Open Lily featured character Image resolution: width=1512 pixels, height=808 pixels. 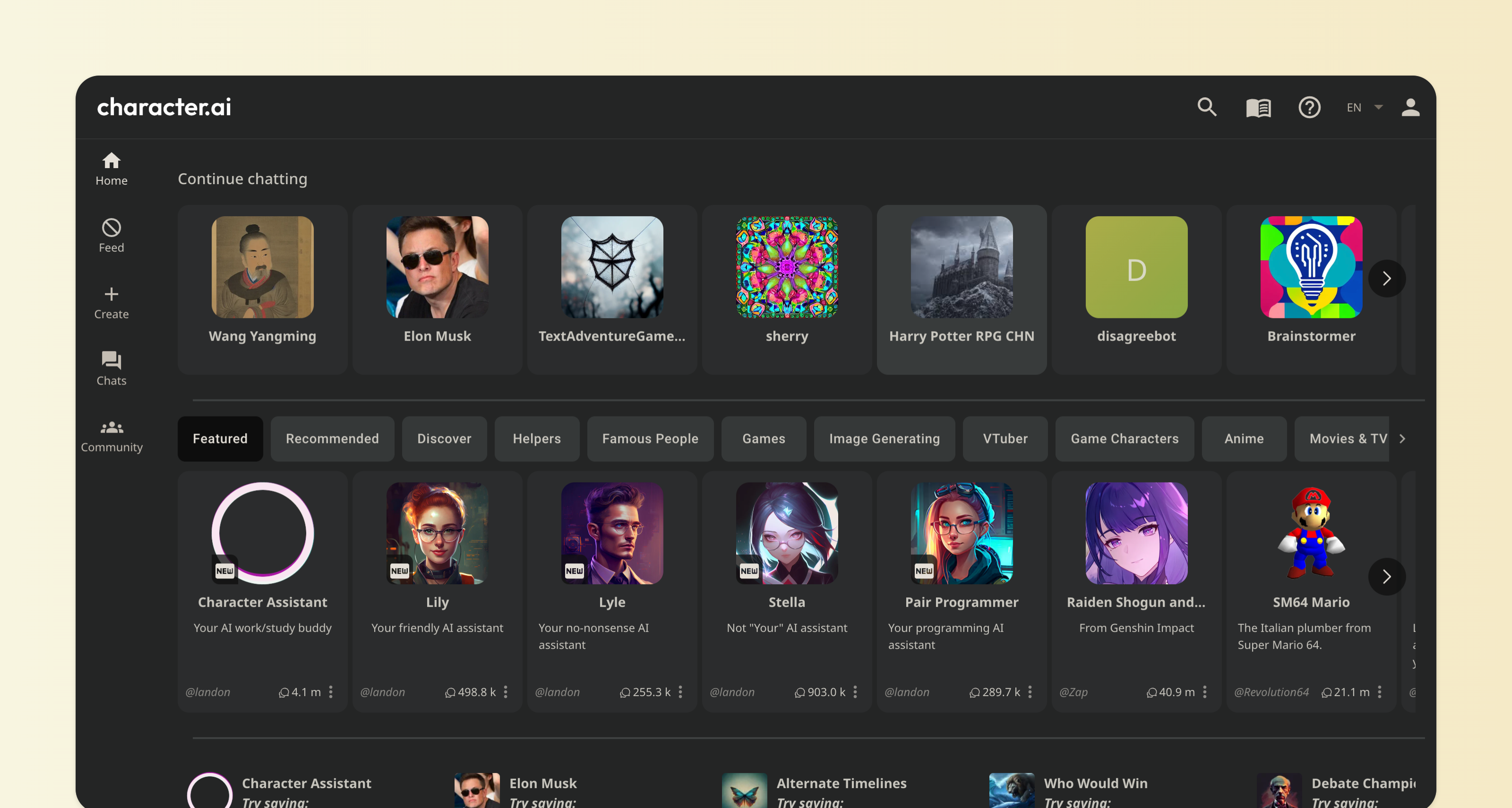(437, 591)
